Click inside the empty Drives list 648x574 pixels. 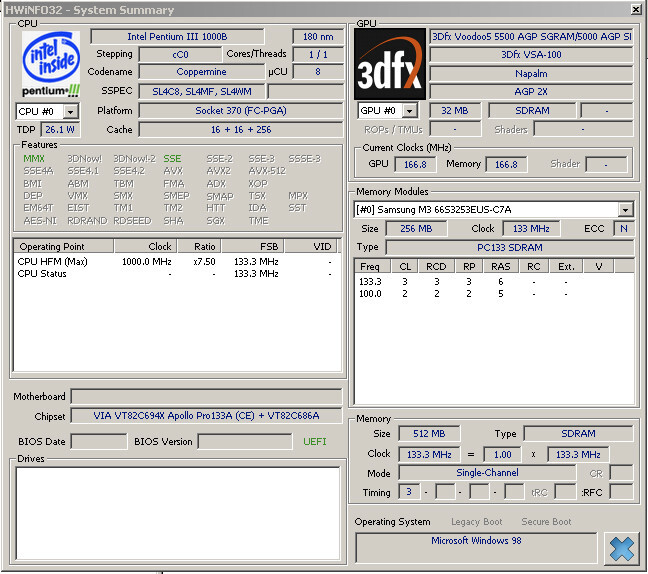(x=178, y=513)
